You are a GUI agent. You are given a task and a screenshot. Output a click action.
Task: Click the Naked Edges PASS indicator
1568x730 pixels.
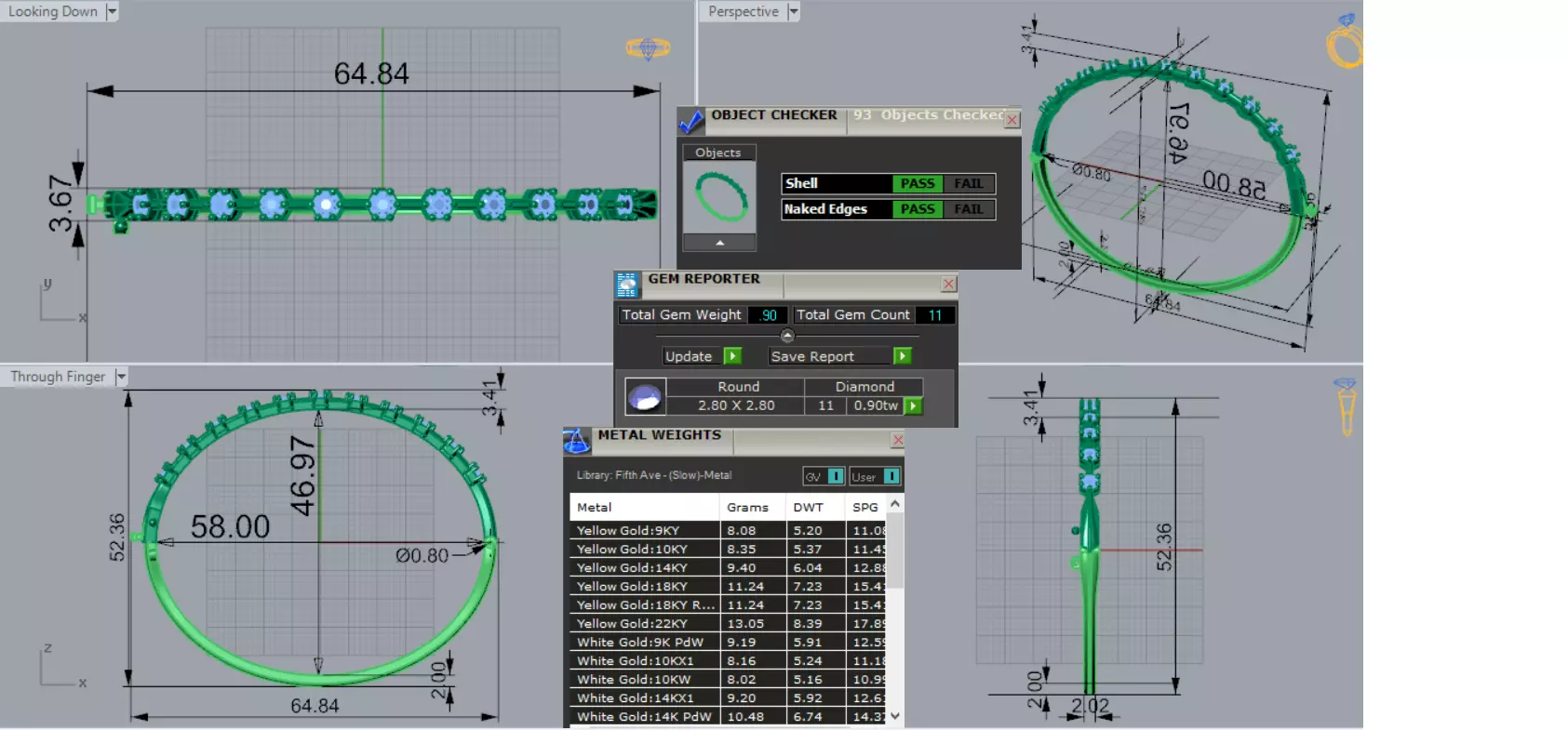(918, 209)
